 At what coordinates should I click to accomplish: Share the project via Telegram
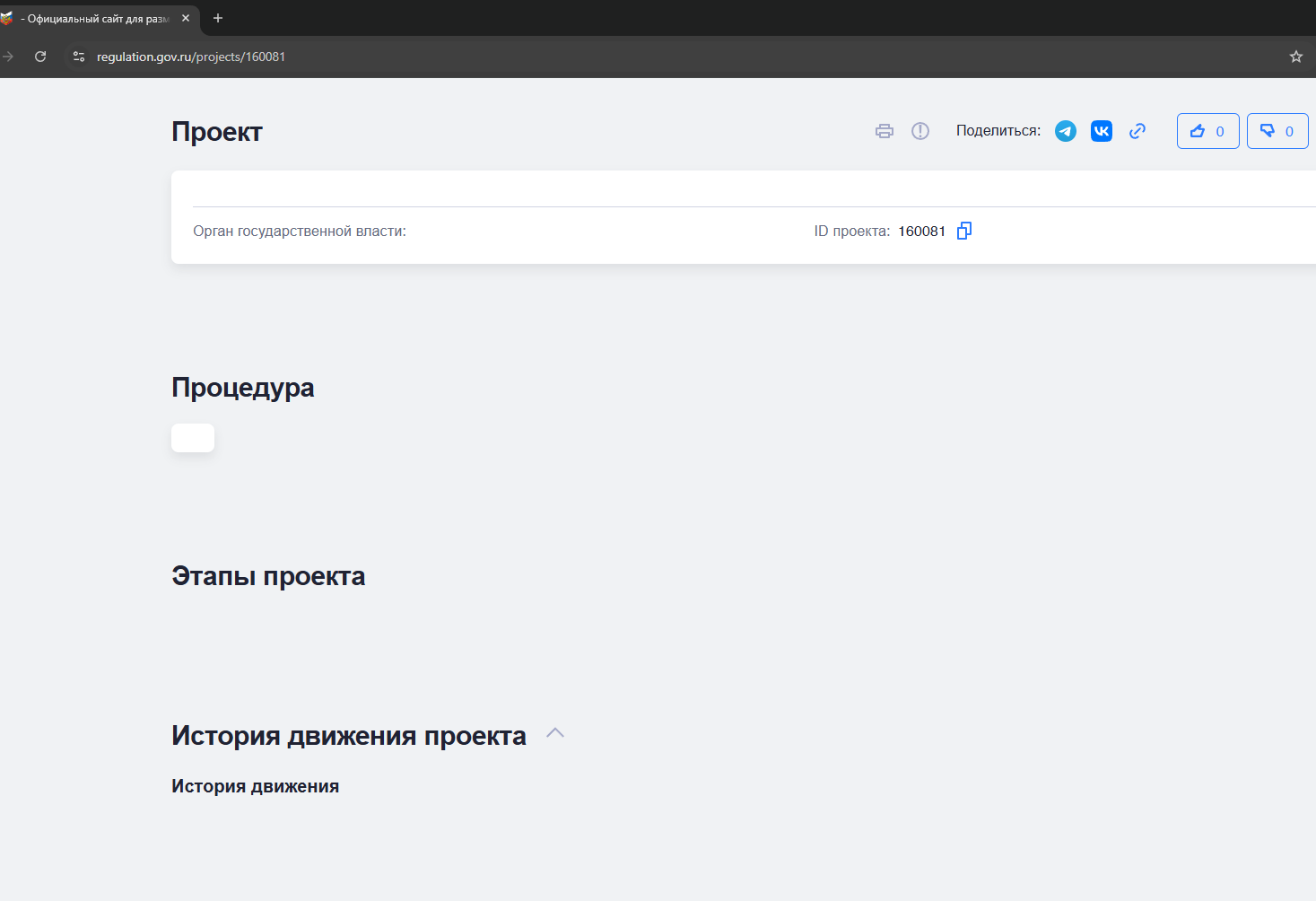[x=1065, y=131]
